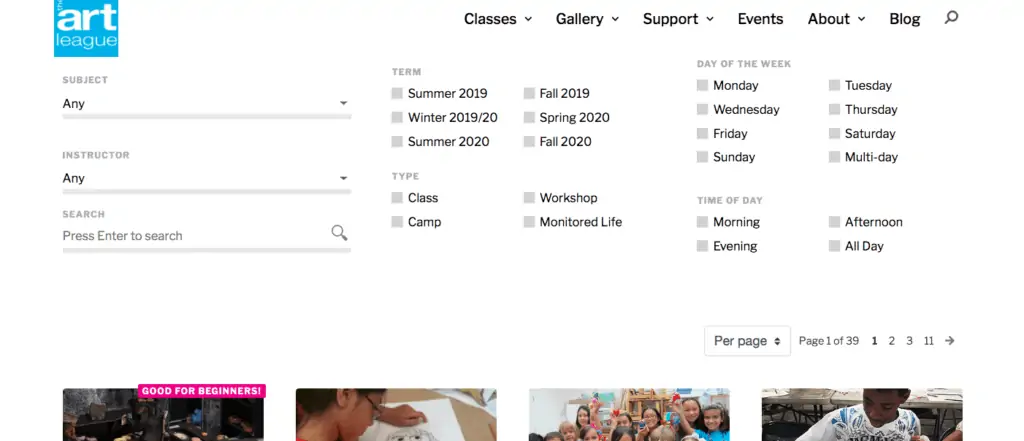Viewport: 1024px width, 441px height.
Task: Open the Per page selector
Action: click(747, 341)
